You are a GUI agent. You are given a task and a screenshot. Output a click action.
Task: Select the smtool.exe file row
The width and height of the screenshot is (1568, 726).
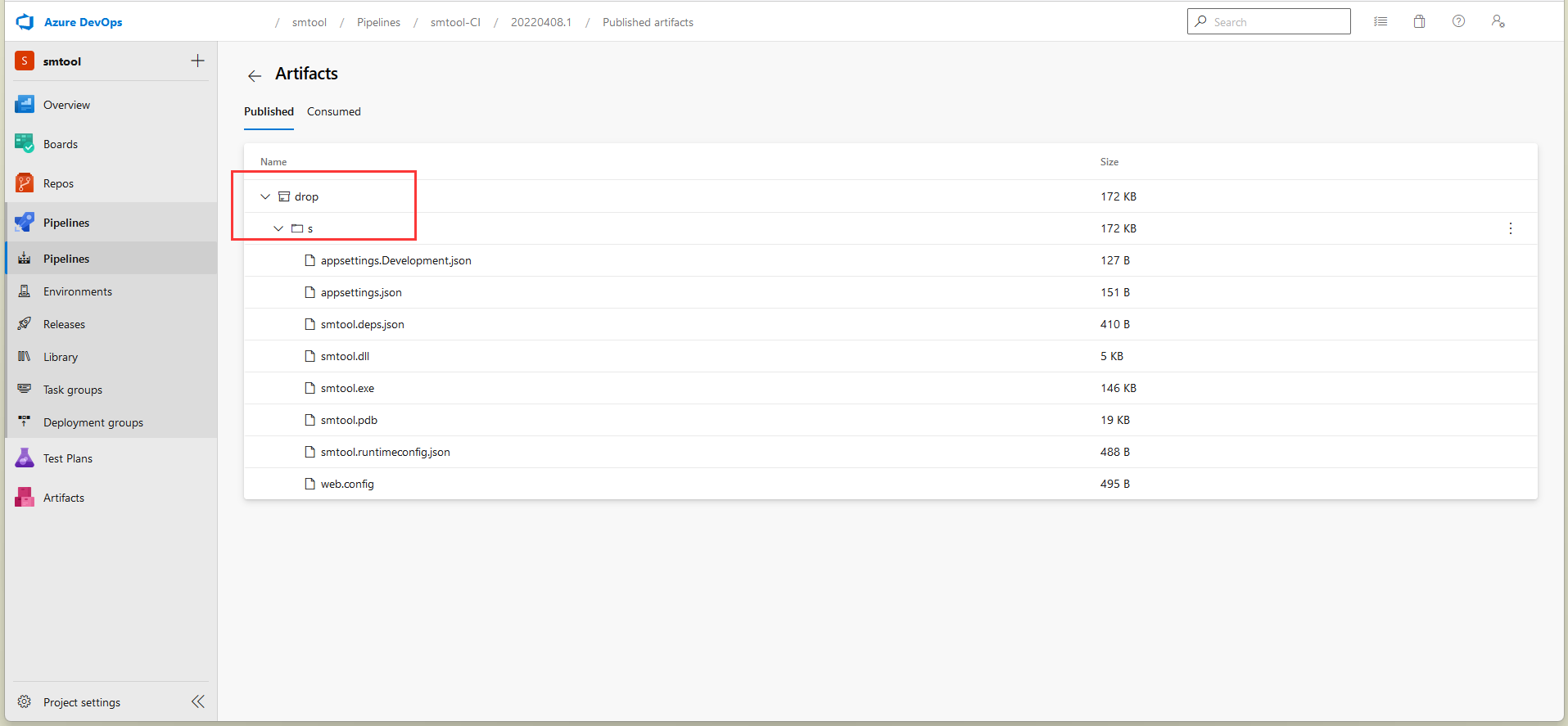(x=347, y=388)
